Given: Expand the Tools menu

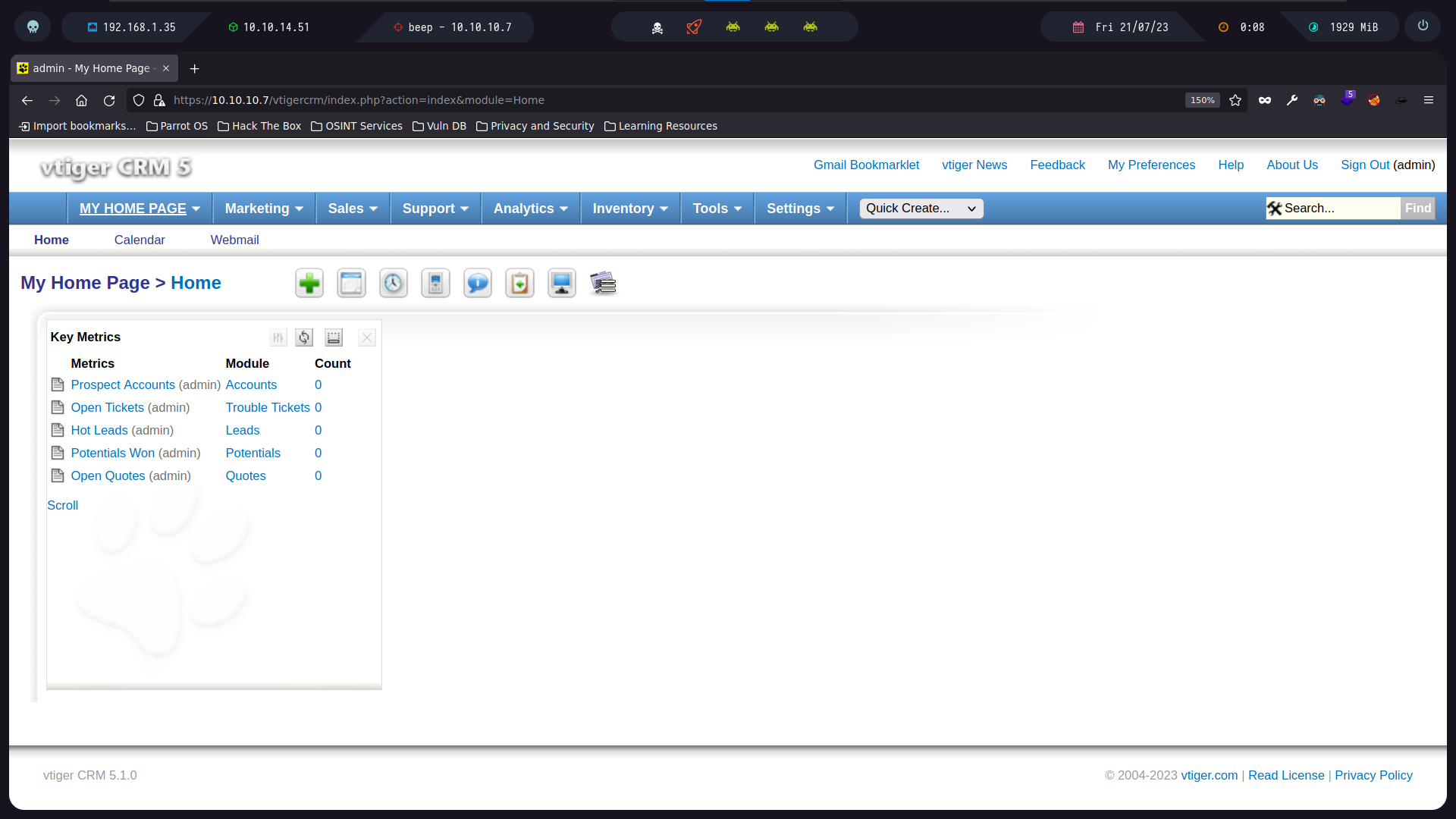Looking at the screenshot, I should [717, 209].
